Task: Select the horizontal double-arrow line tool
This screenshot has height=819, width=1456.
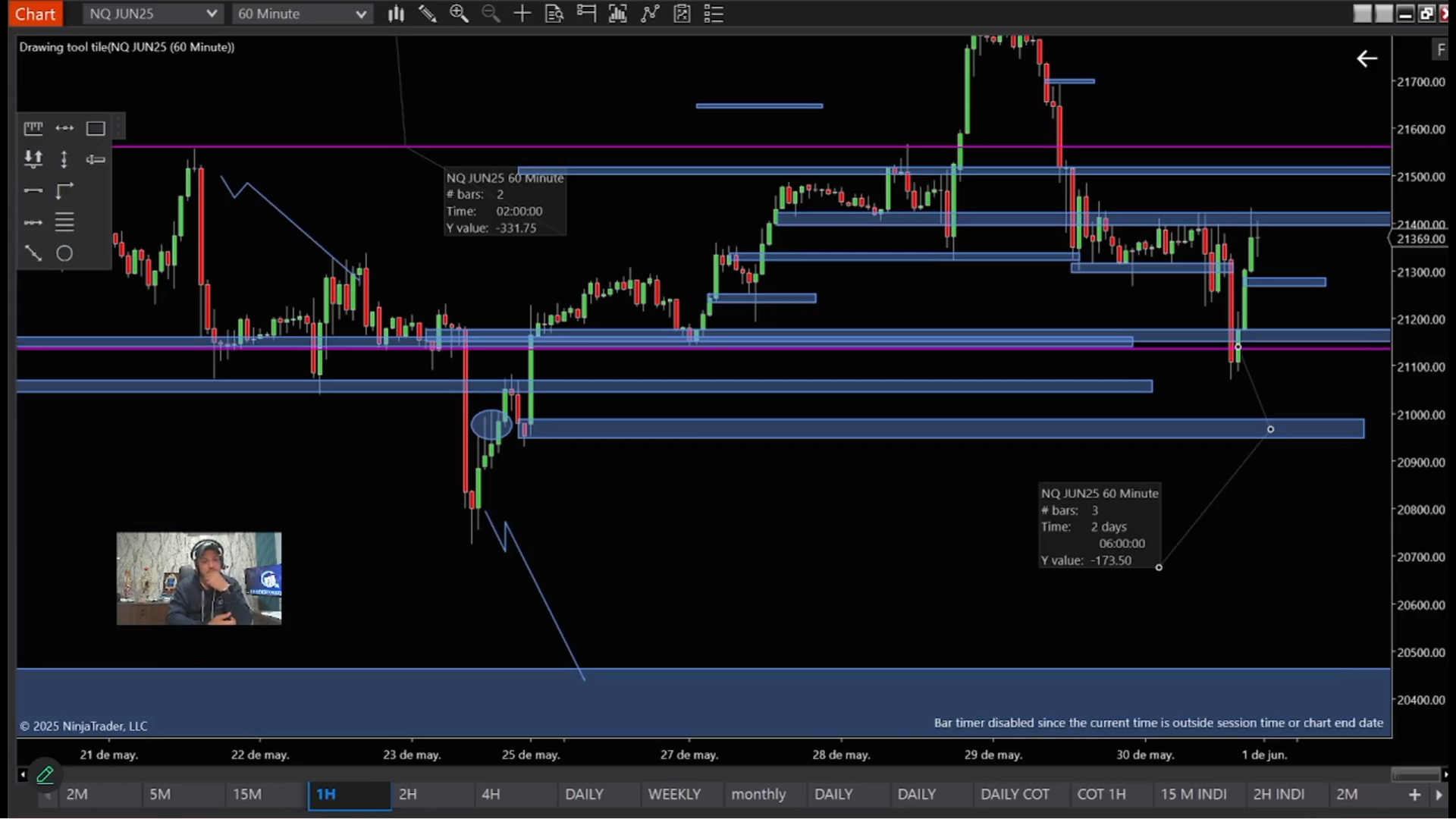Action: (x=64, y=128)
